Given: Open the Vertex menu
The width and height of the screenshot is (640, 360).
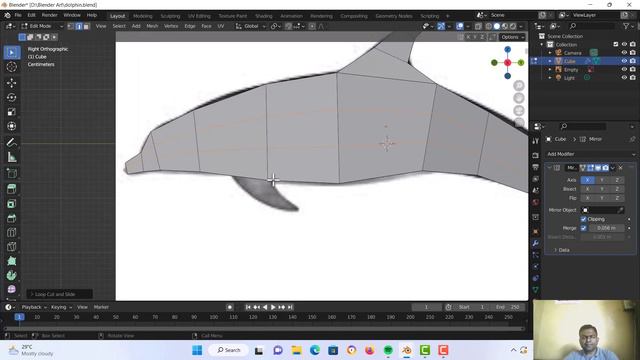Looking at the screenshot, I should tap(171, 26).
